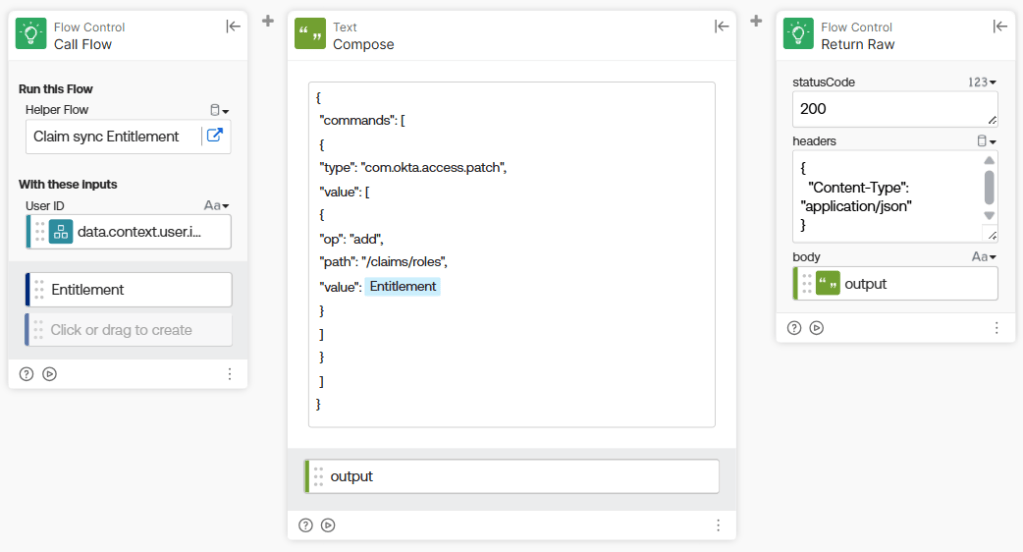The height and width of the screenshot is (552, 1023).
Task: Open the Return Raw card options menu
Action: click(996, 328)
